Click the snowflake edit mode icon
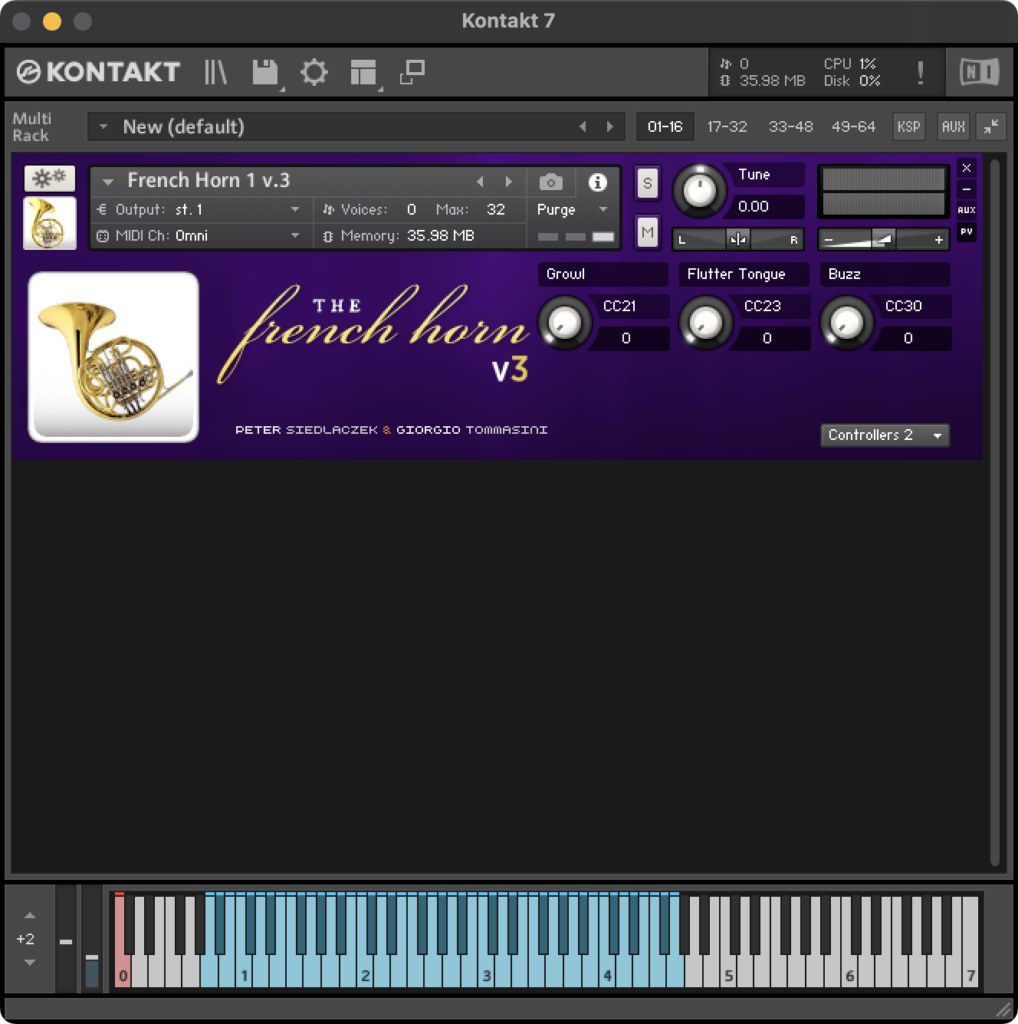This screenshot has height=1024, width=1018. click(49, 179)
